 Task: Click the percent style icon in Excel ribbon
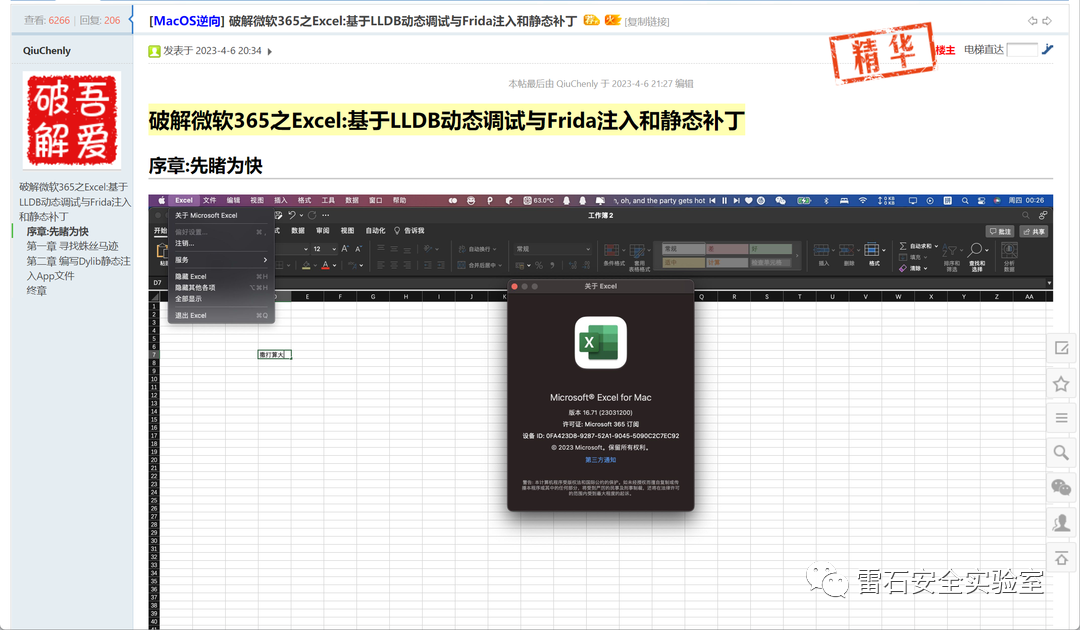(x=539, y=265)
